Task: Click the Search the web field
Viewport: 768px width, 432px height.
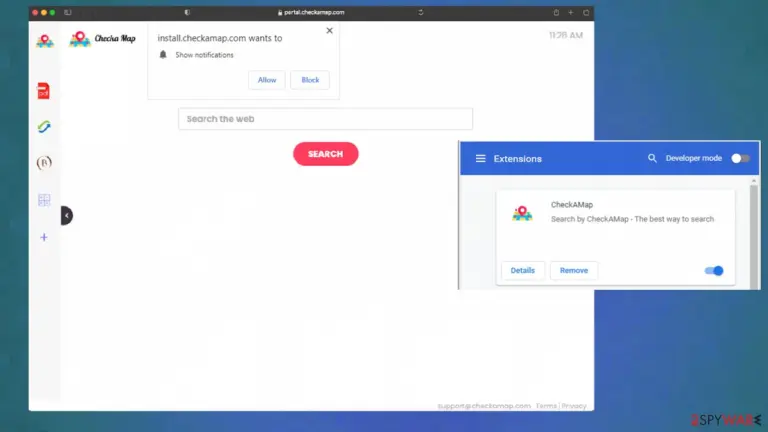Action: click(x=326, y=119)
